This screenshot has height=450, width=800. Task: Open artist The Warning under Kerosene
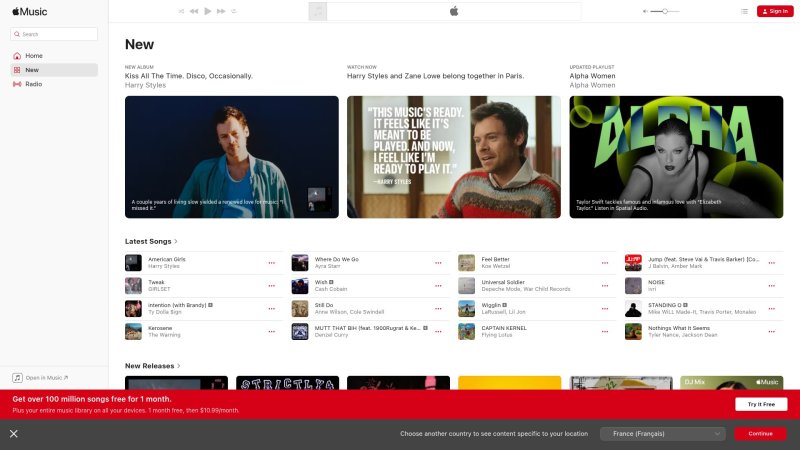(x=164, y=335)
